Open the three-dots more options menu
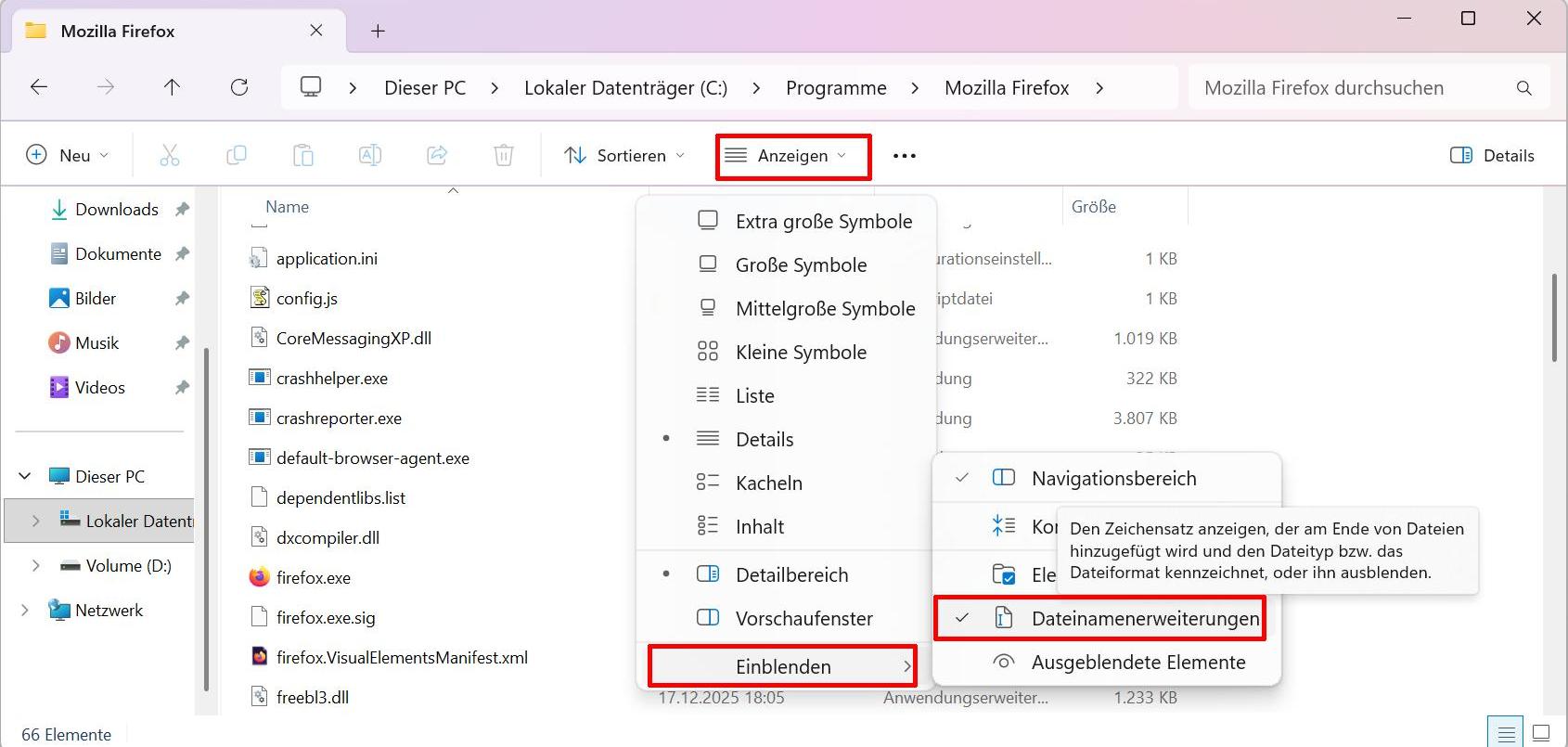This screenshot has width=1568, height=747. point(905,156)
